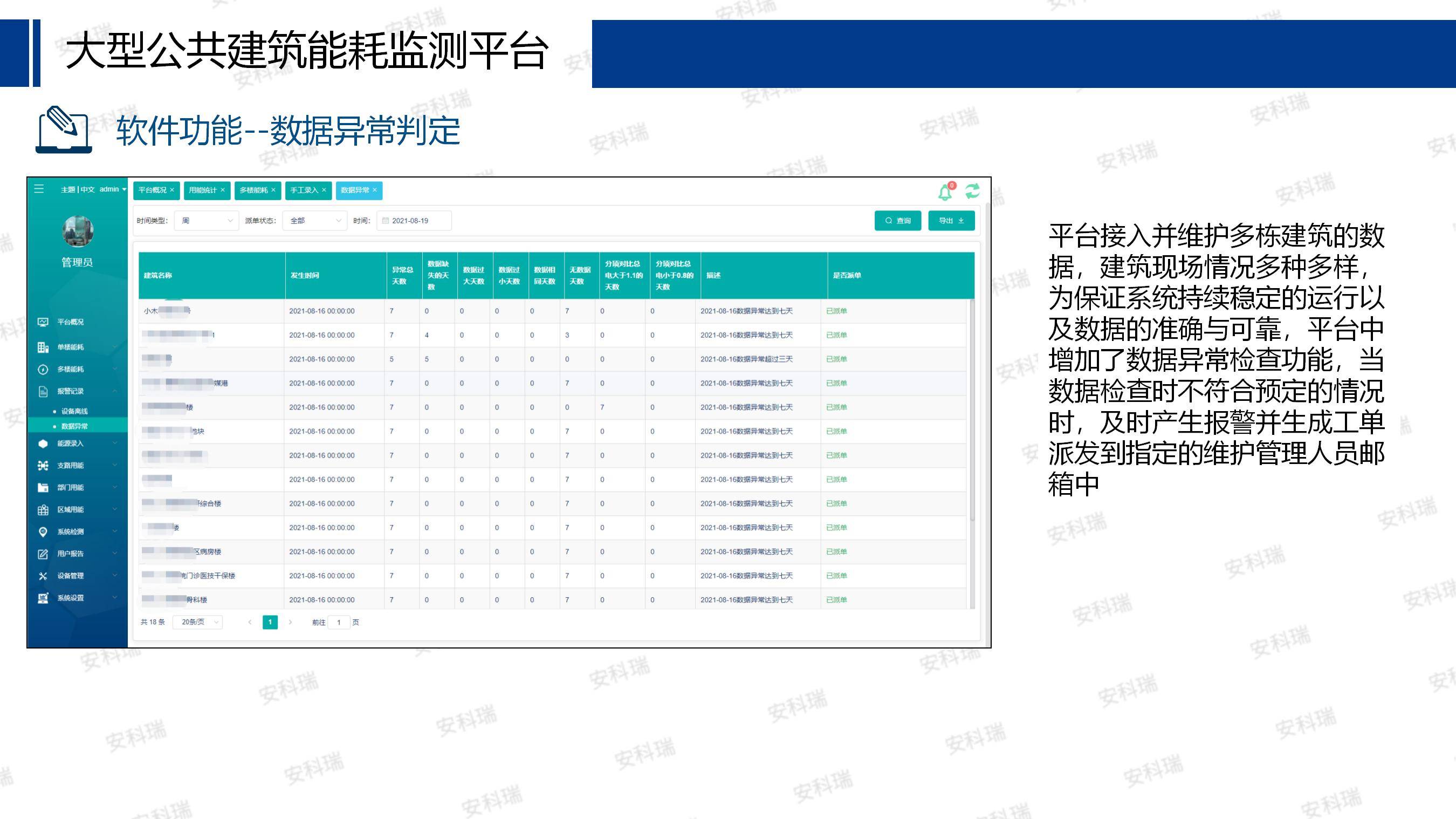Open 多楼能耗 in the sidebar
Image resolution: width=1456 pixels, height=819 pixels.
point(70,369)
